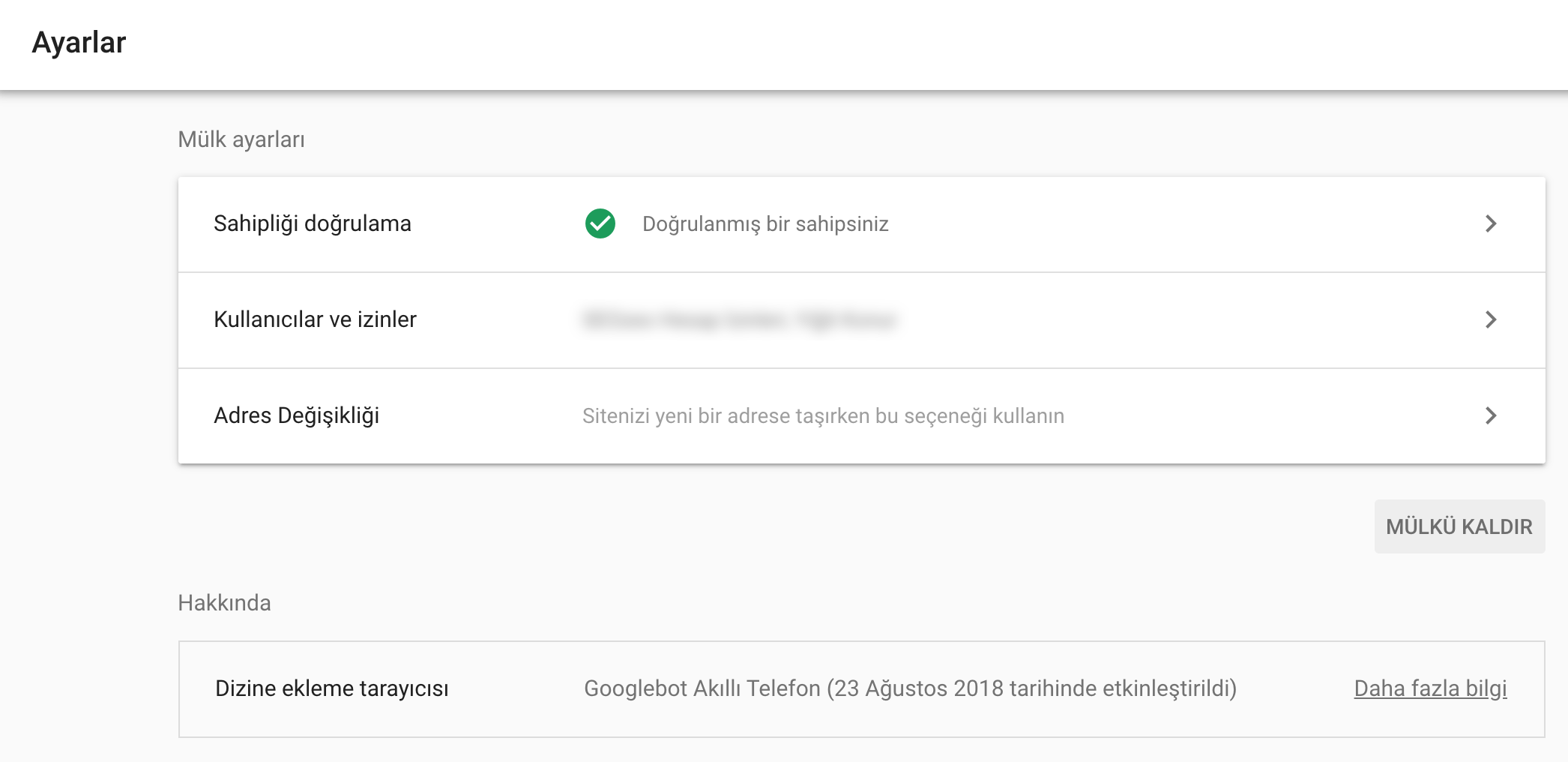This screenshot has width=1568, height=762.
Task: Choose the Adres Değişikliği setting label
Action: pos(297,415)
